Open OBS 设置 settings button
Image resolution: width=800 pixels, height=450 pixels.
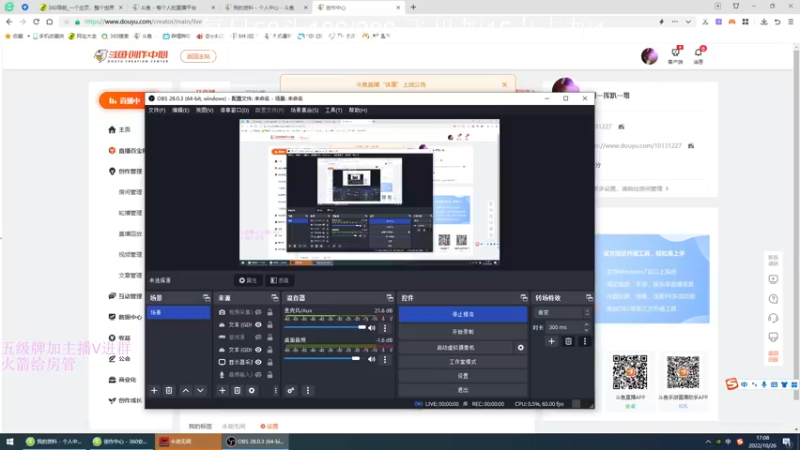click(463, 376)
